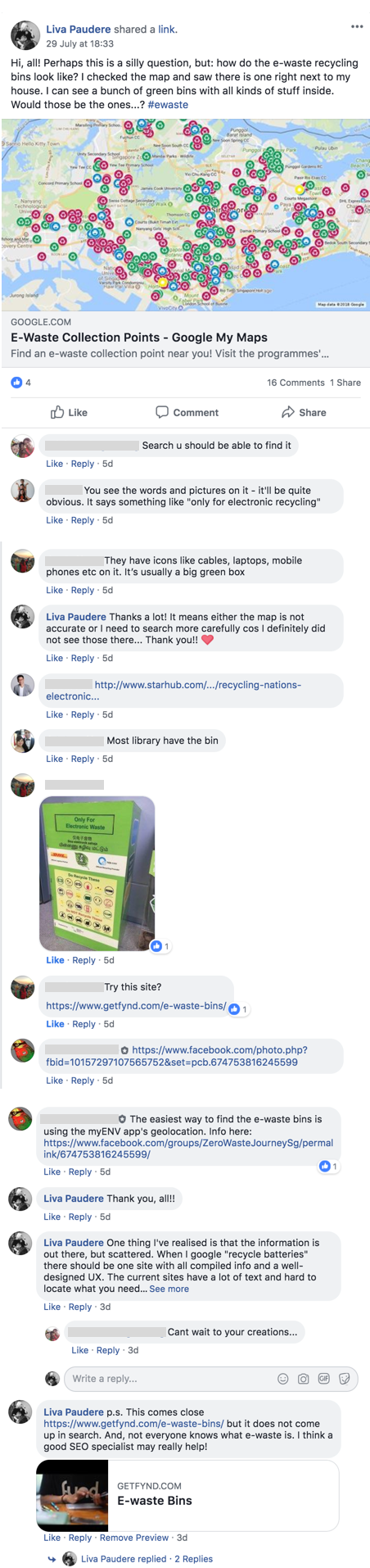Attach a photo via the camera icon
370x1568 pixels.
(304, 1379)
